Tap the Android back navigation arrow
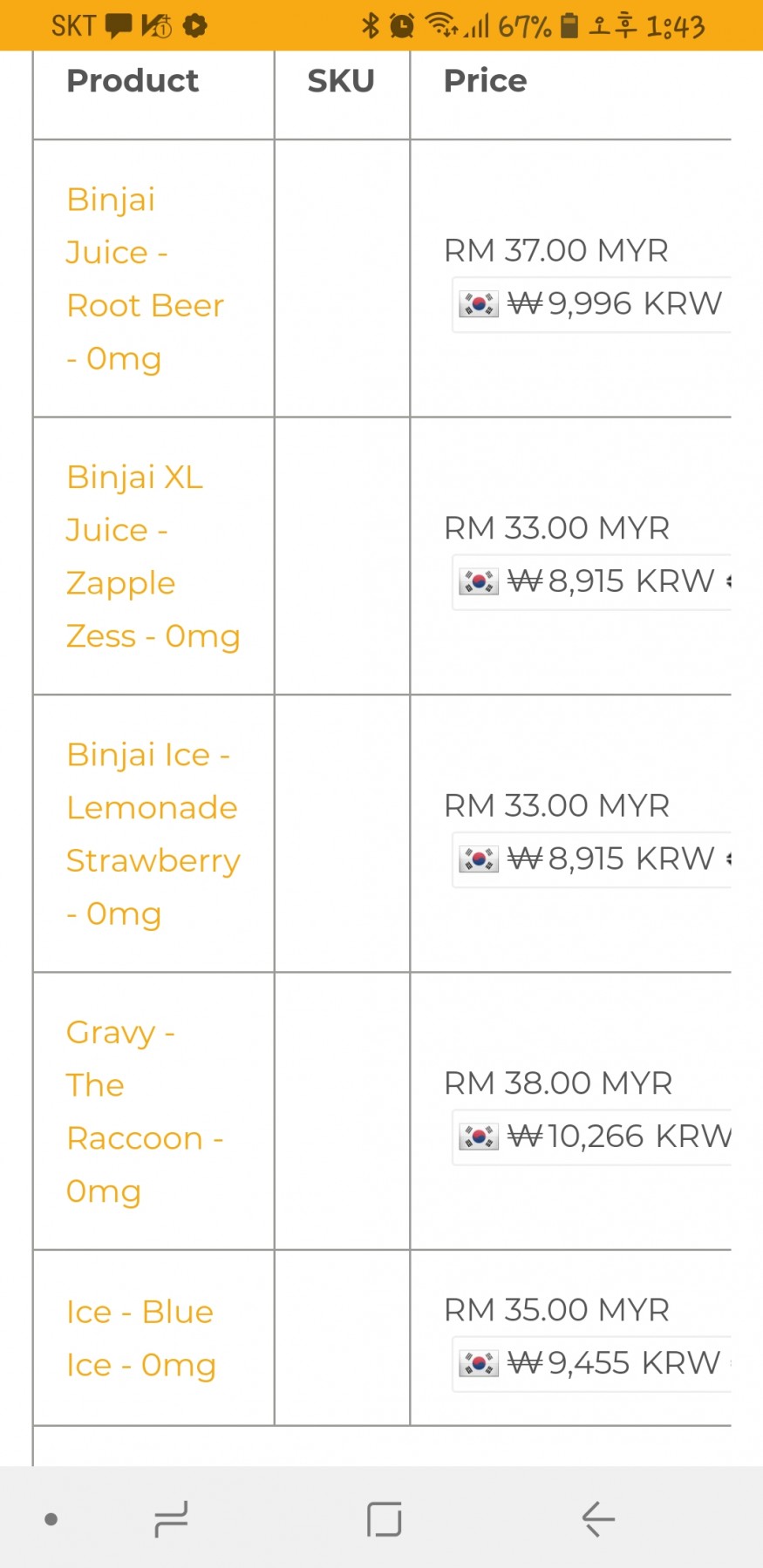This screenshot has height=1568, width=763. pos(598,1519)
